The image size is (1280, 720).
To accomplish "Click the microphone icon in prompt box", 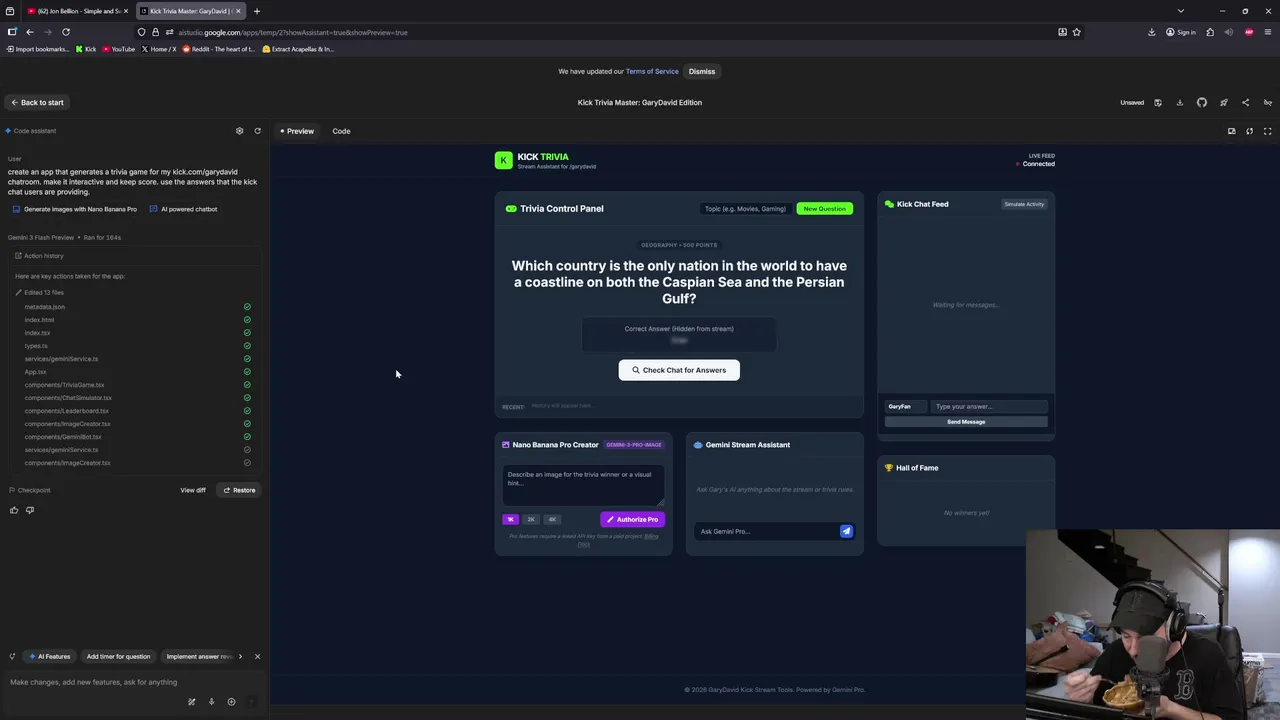I will [x=211, y=702].
